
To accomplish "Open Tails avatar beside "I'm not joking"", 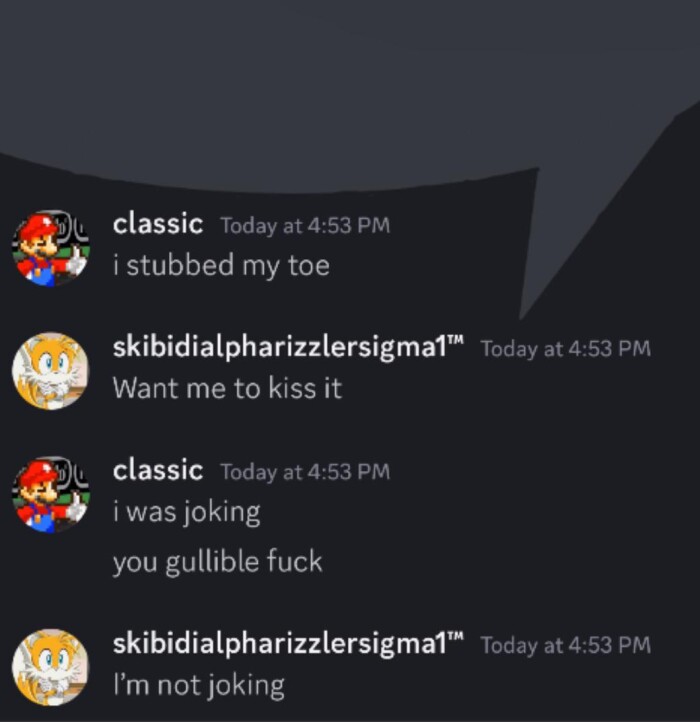I will tap(51, 667).
